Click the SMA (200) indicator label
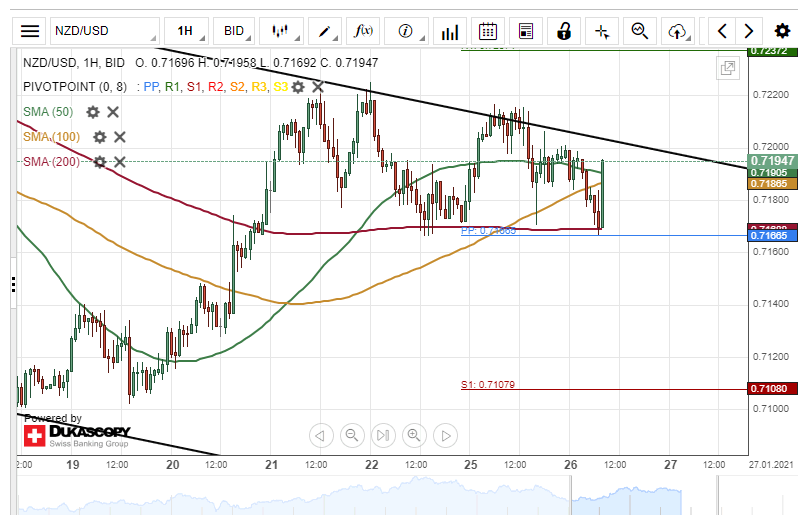807x522 pixels. click(51, 162)
